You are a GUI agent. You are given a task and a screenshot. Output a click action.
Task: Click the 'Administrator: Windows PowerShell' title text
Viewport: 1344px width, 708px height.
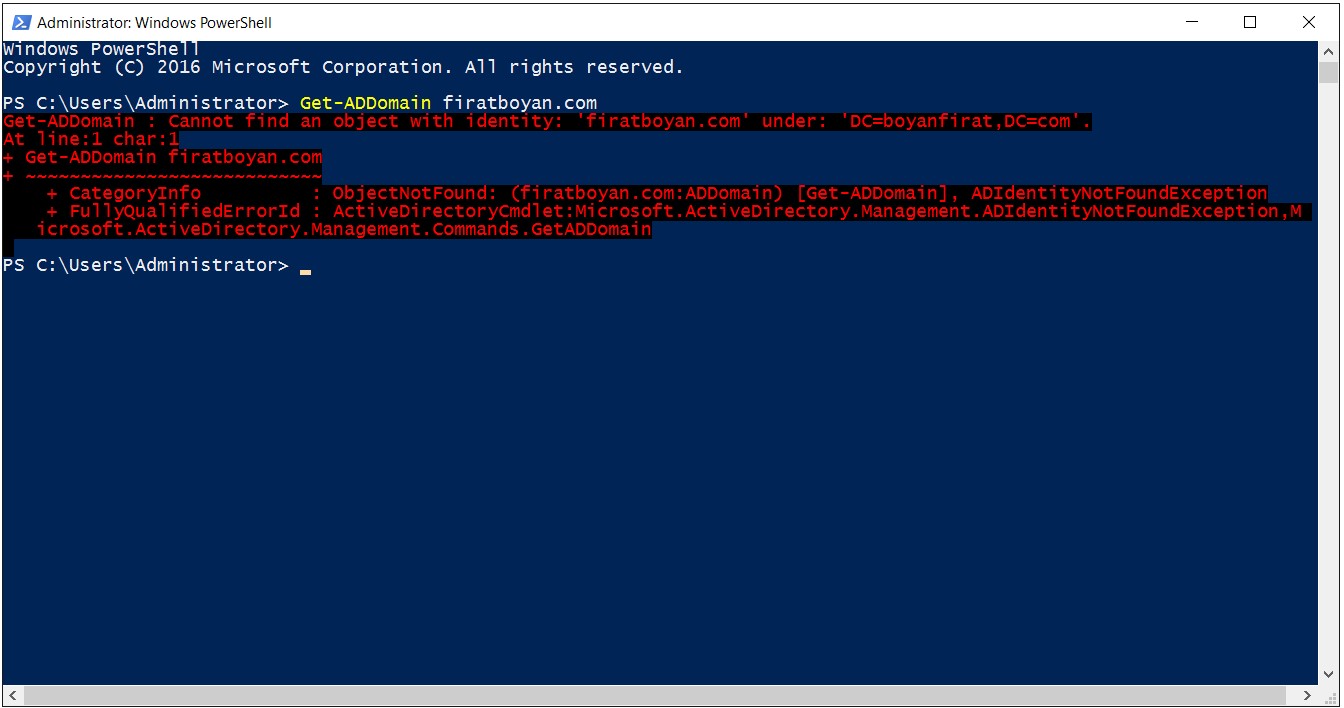154,22
